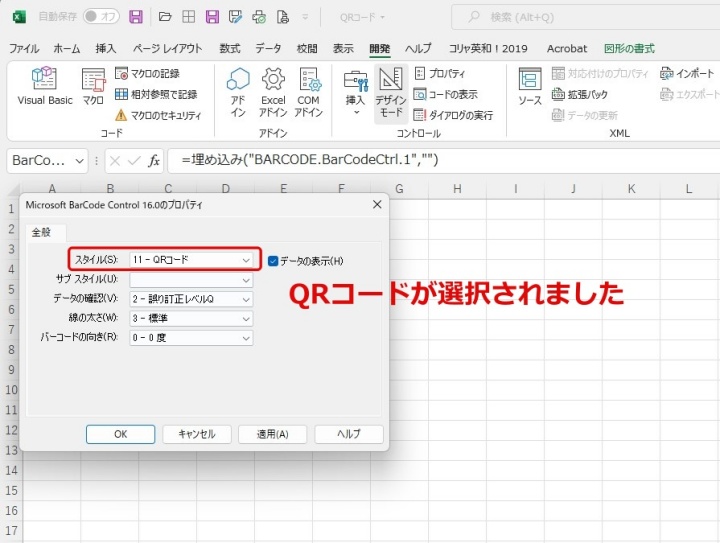720x543 pixels.
Task: Switch to the 図形の書式 tab
Action: click(629, 48)
